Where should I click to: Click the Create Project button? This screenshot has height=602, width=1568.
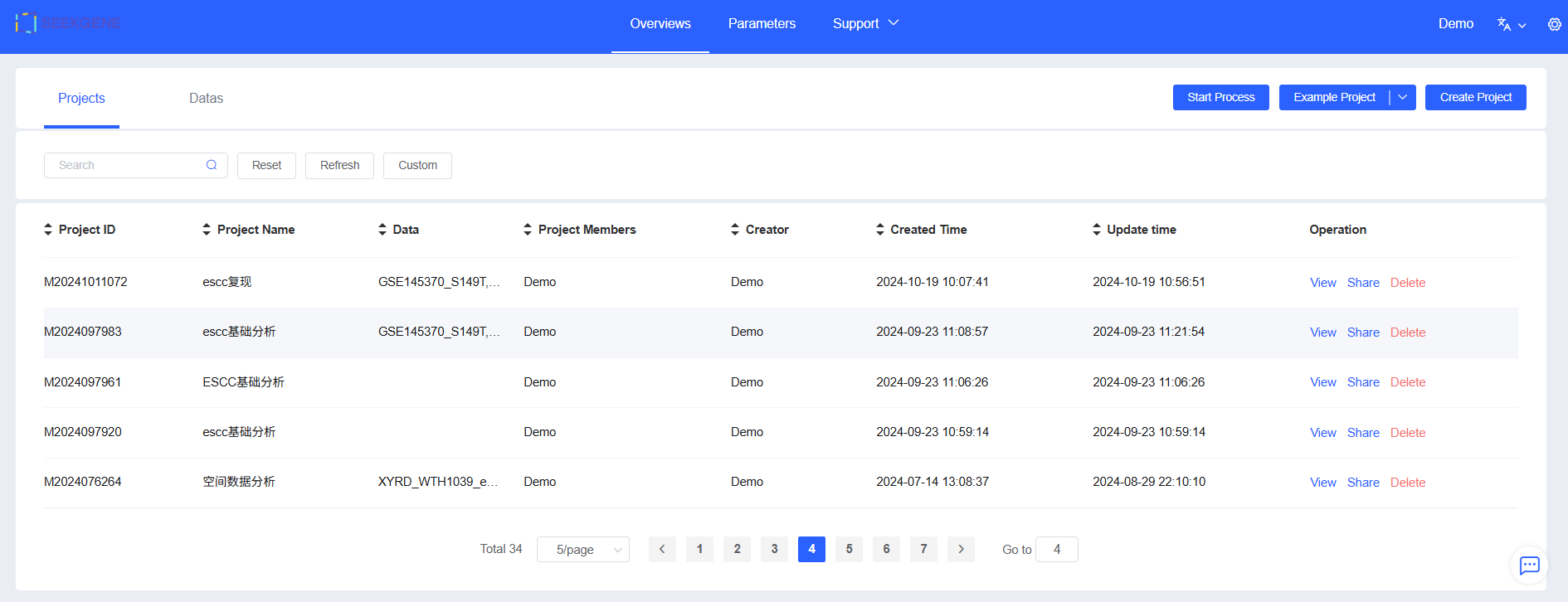coord(1475,97)
